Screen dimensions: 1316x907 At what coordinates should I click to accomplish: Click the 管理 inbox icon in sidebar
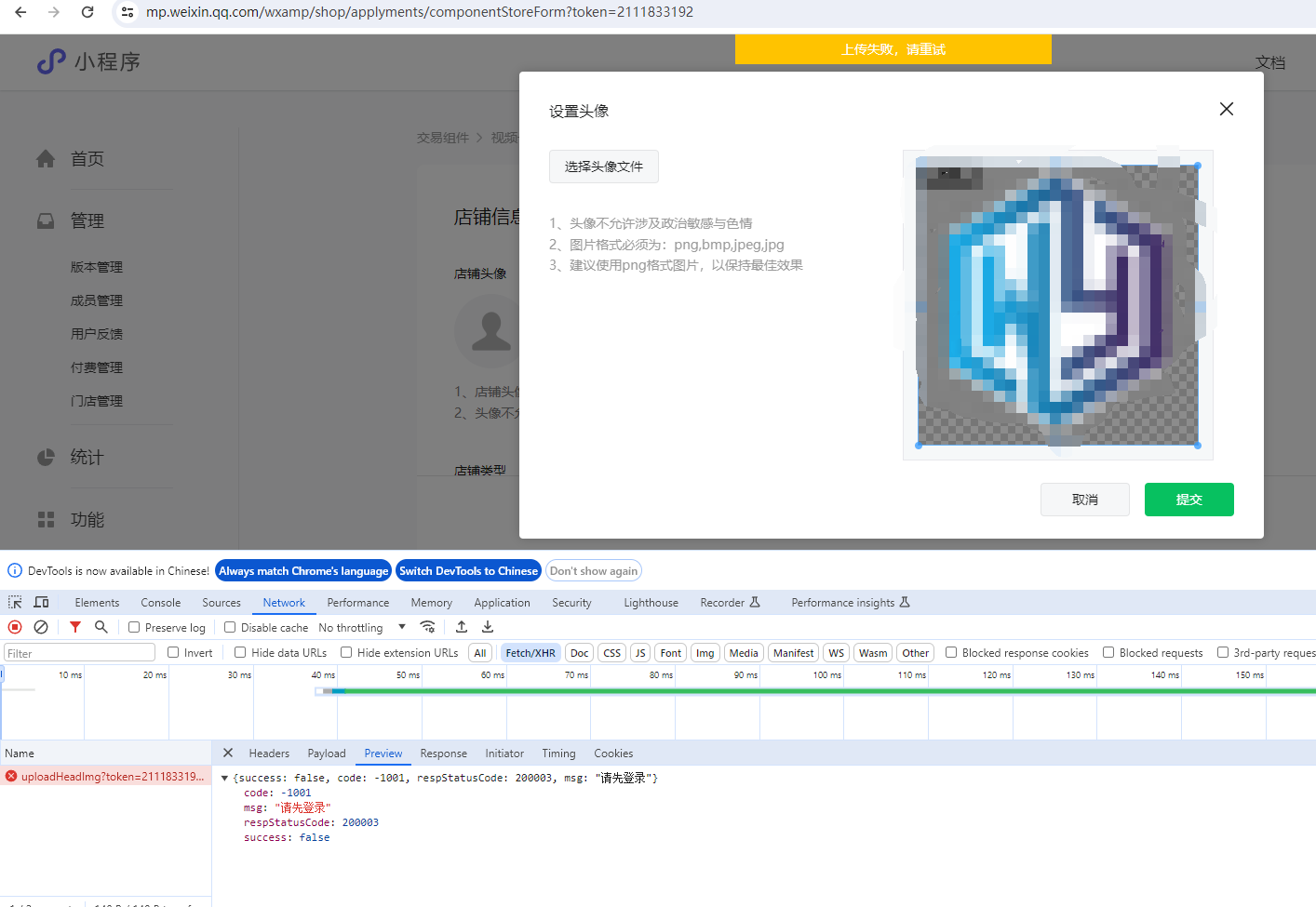[46, 220]
